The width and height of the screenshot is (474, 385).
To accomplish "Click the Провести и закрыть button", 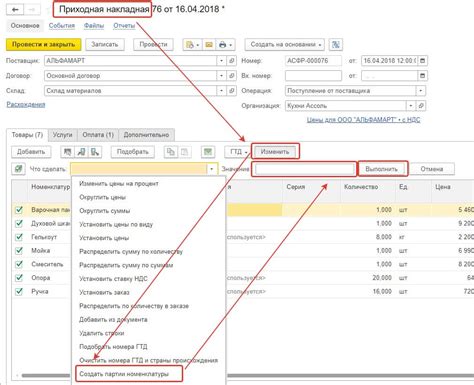I will click(x=43, y=44).
